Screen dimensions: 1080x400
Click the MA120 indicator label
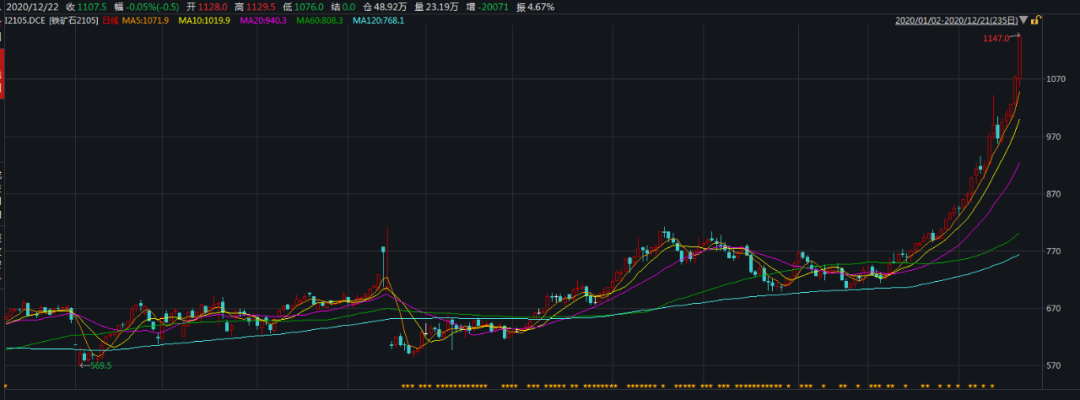(379, 20)
